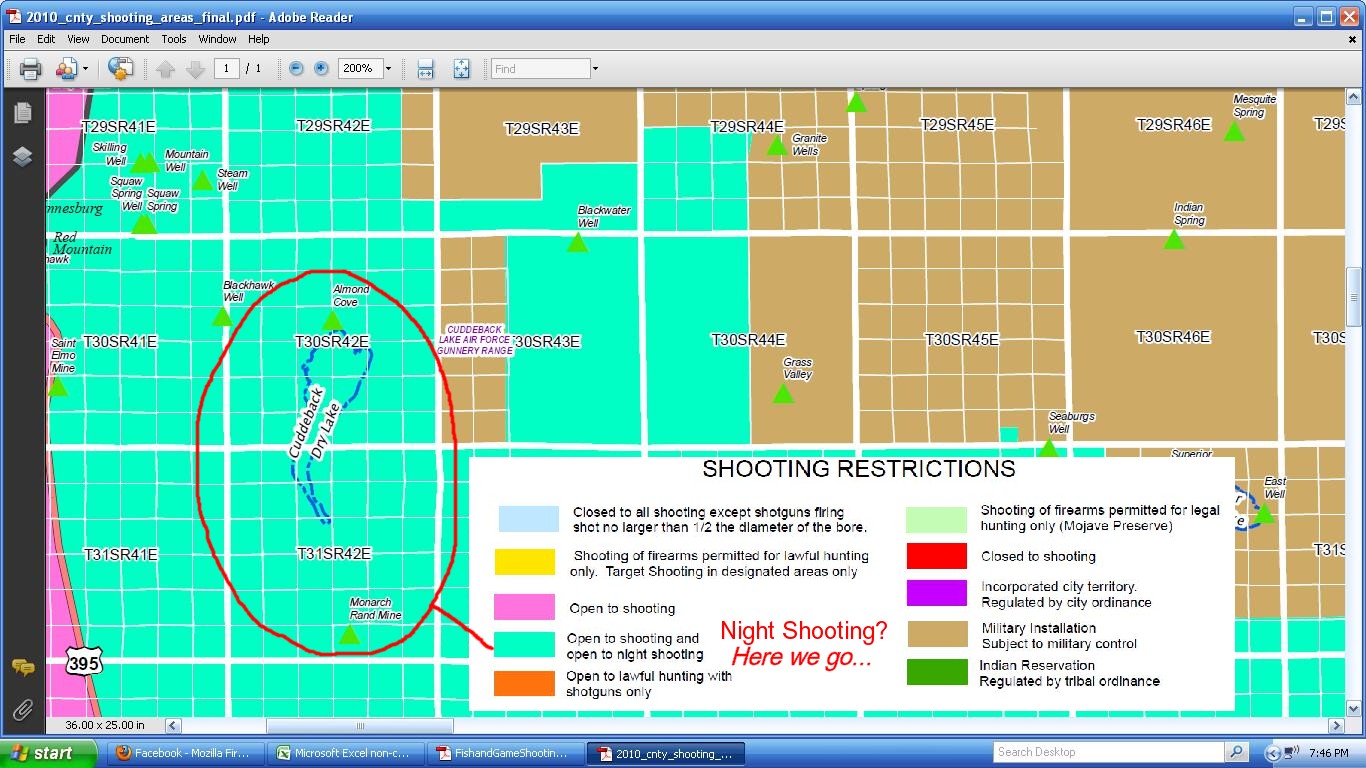This screenshot has height=768, width=1366.
Task: Click the page number input box
Action: point(226,69)
